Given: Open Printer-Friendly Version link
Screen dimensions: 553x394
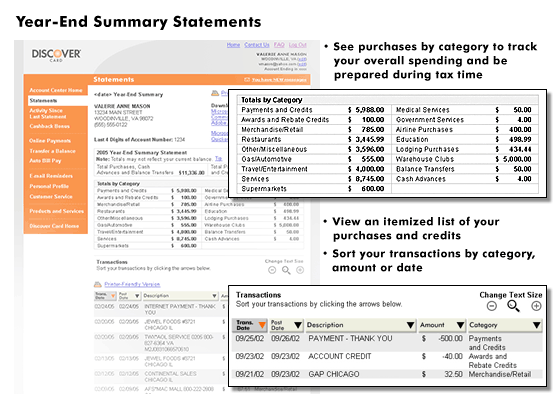Looking at the screenshot, I should point(132,284).
